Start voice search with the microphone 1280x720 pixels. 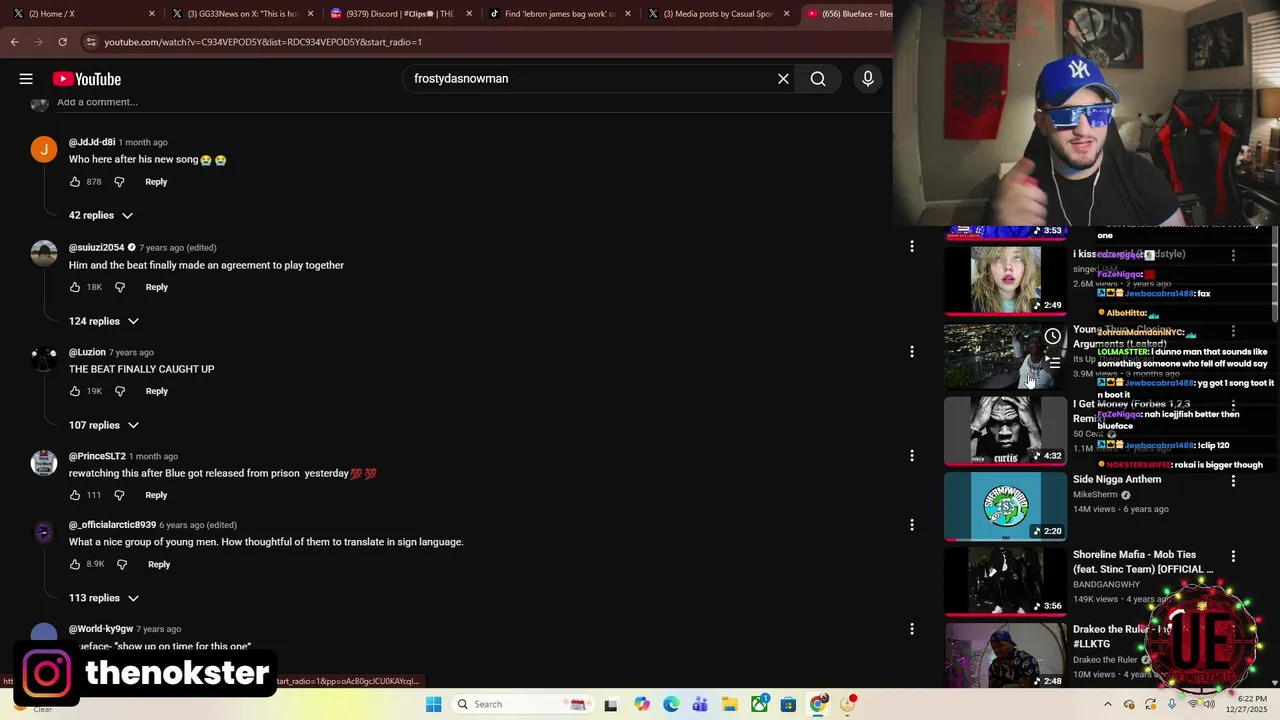[868, 79]
